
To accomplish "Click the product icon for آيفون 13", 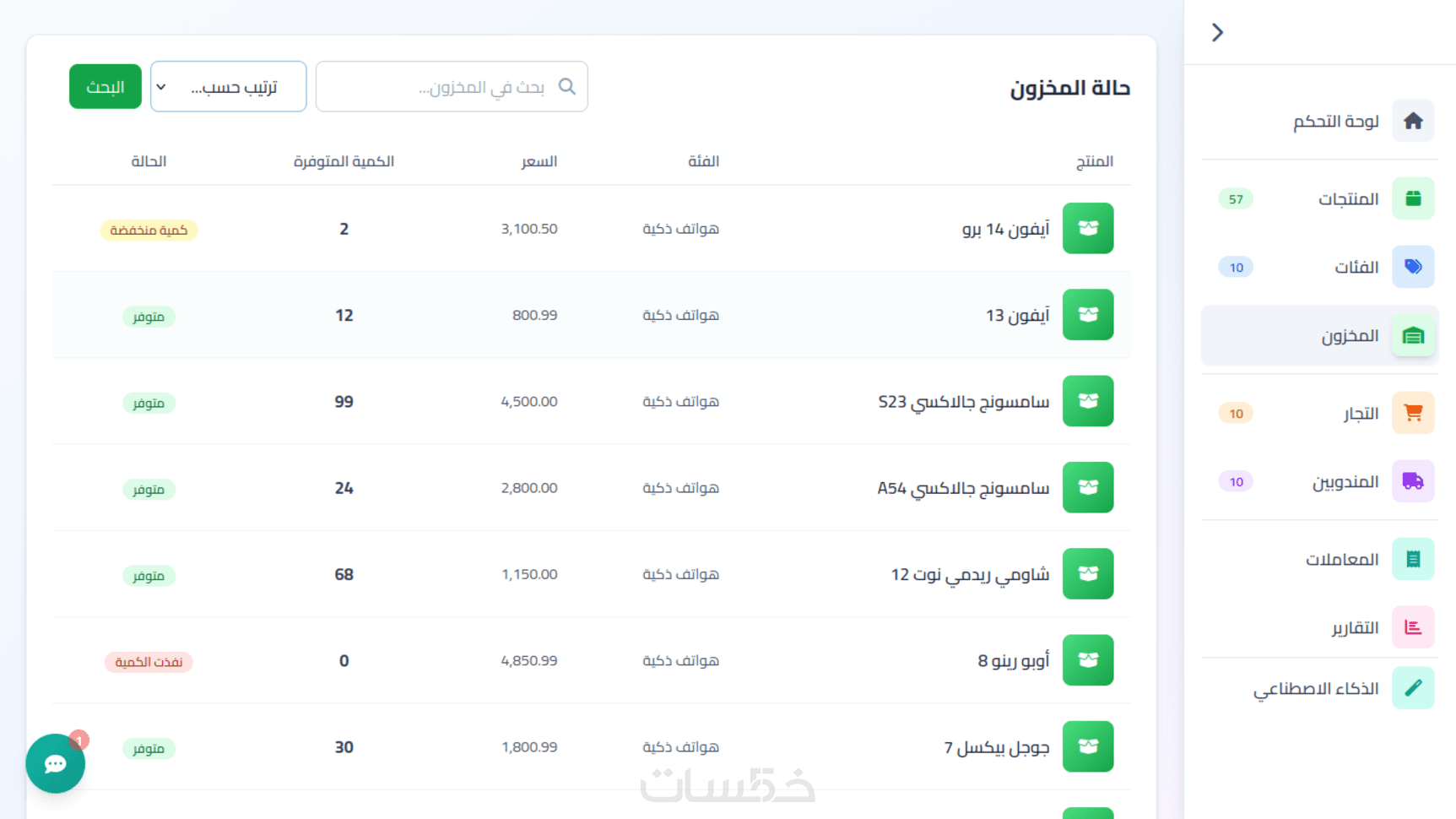I will point(1088,314).
